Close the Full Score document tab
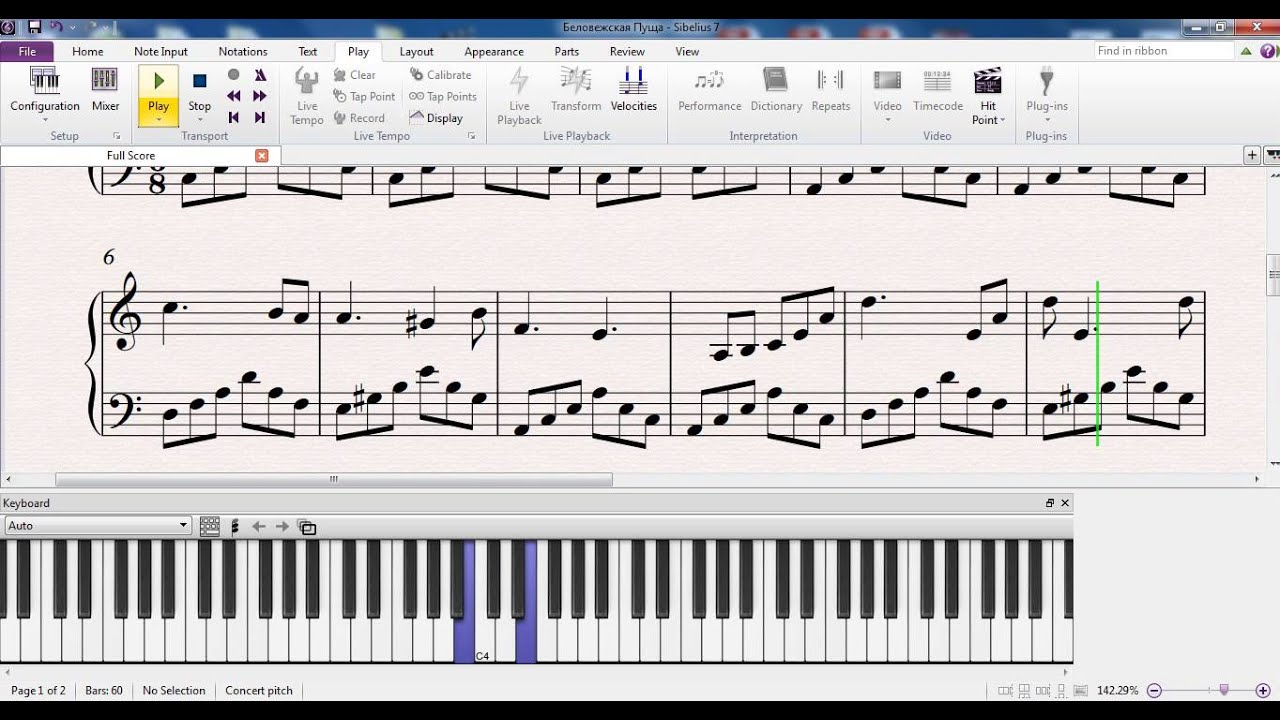The width and height of the screenshot is (1280, 720). pos(262,156)
